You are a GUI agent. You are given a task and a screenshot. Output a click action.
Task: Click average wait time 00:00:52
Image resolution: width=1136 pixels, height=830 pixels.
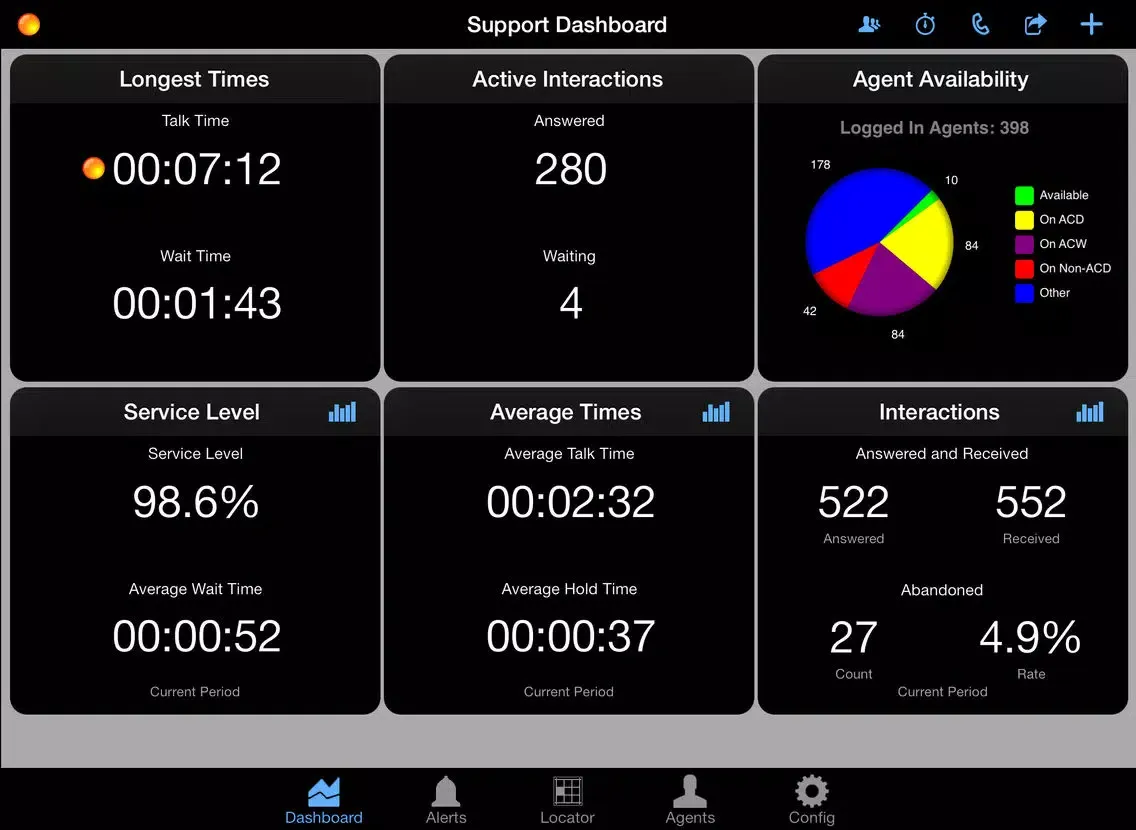click(x=196, y=637)
